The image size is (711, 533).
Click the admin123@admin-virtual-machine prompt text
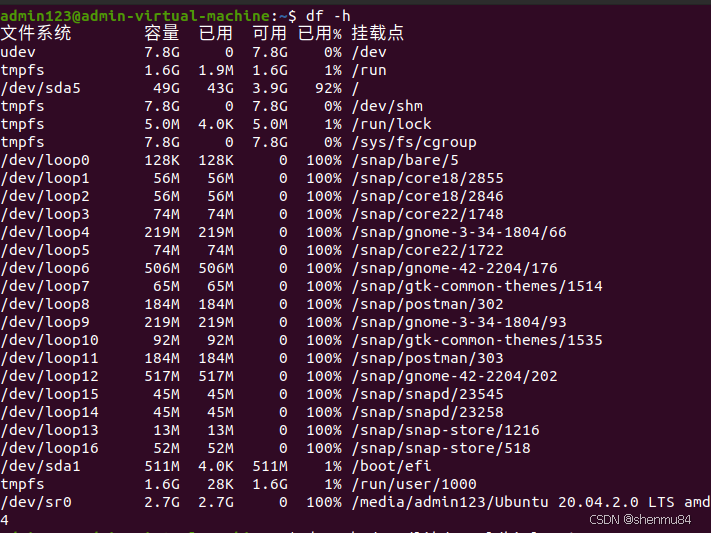pyautogui.click(x=135, y=15)
